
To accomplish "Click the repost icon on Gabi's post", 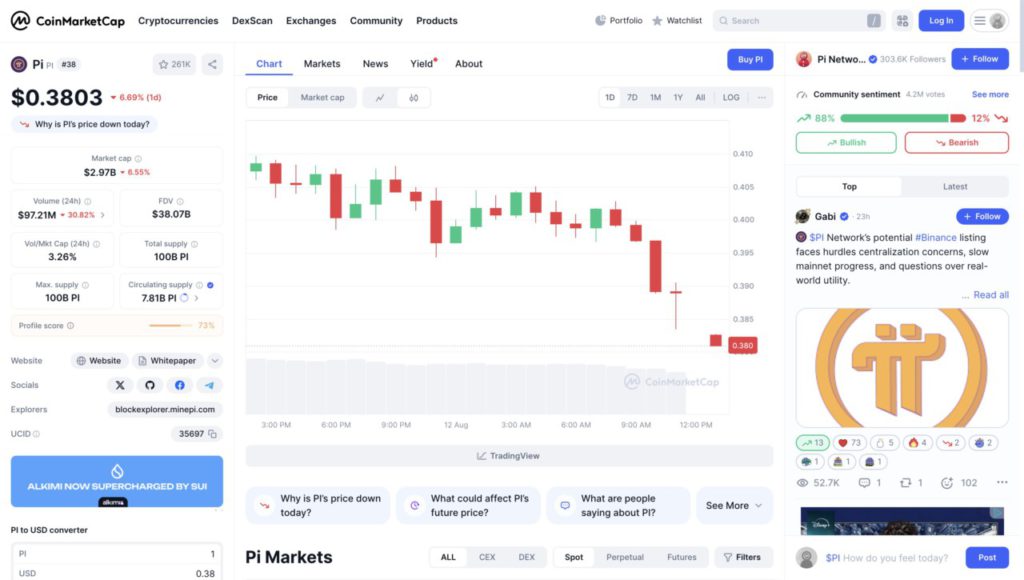I will click(906, 483).
